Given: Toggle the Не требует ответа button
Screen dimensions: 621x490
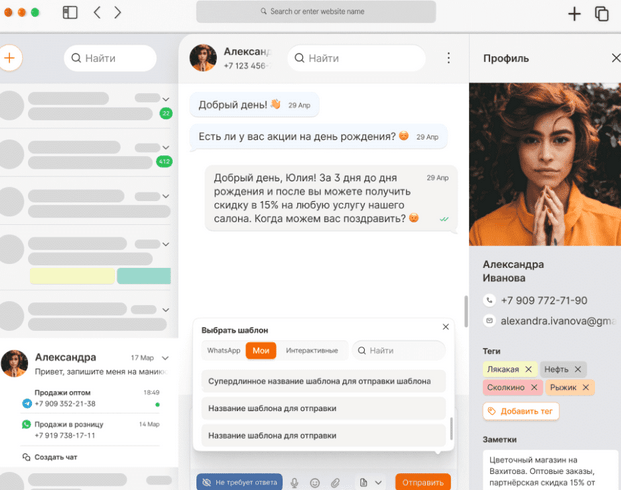Looking at the screenshot, I should pos(239,482).
